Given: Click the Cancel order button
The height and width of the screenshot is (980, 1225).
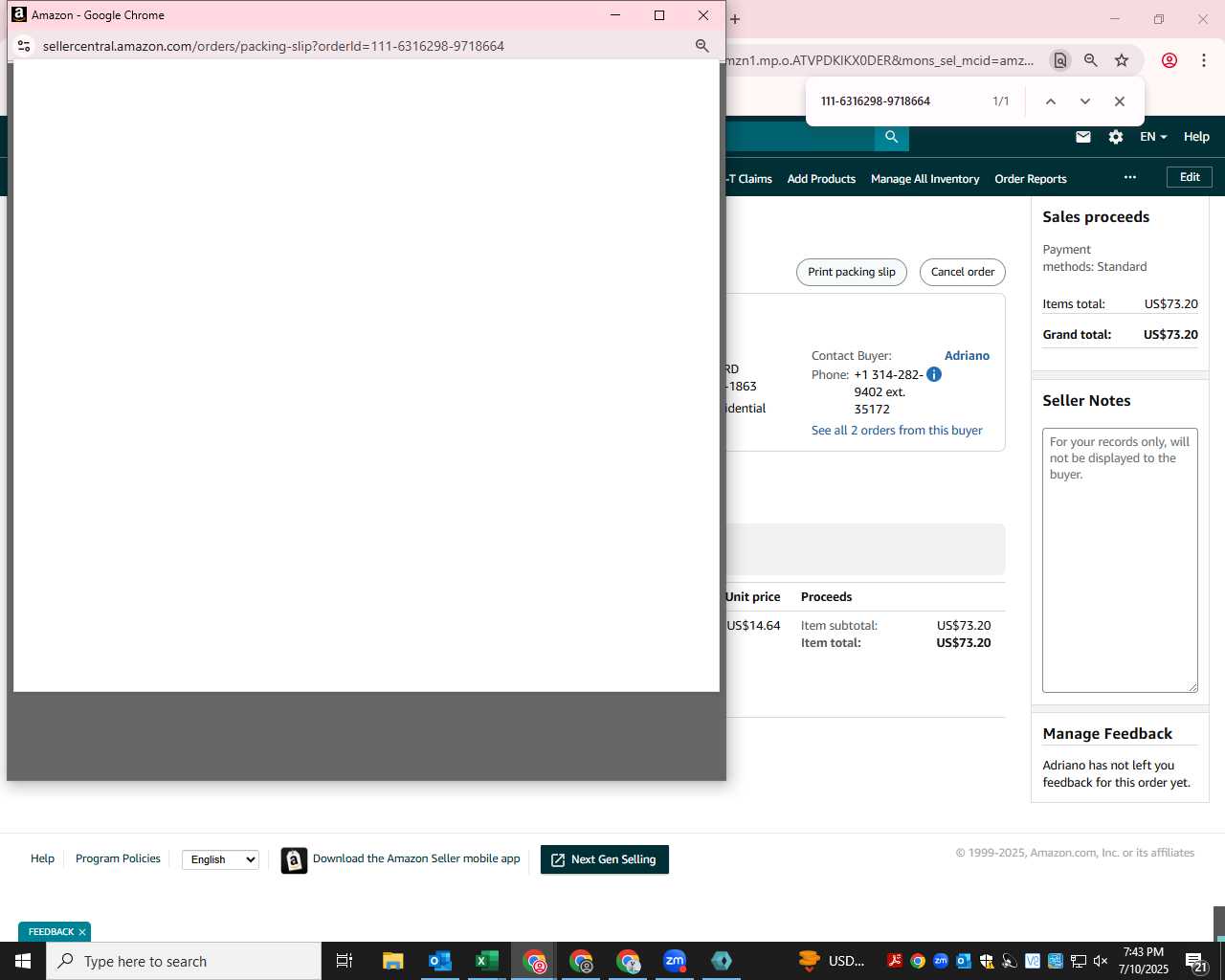Looking at the screenshot, I should 962,272.
